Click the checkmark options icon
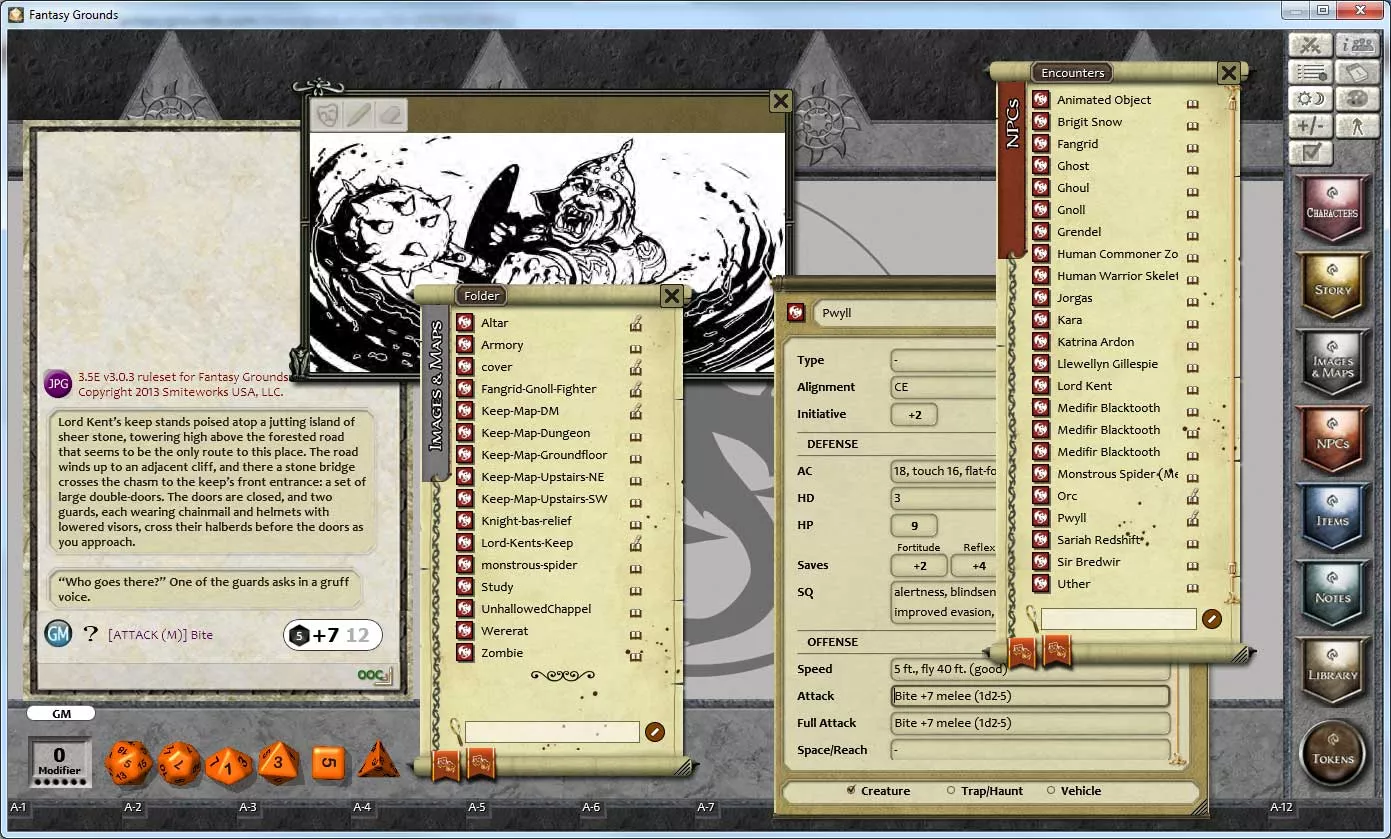Image resolution: width=1391 pixels, height=839 pixels. pos(1311,153)
